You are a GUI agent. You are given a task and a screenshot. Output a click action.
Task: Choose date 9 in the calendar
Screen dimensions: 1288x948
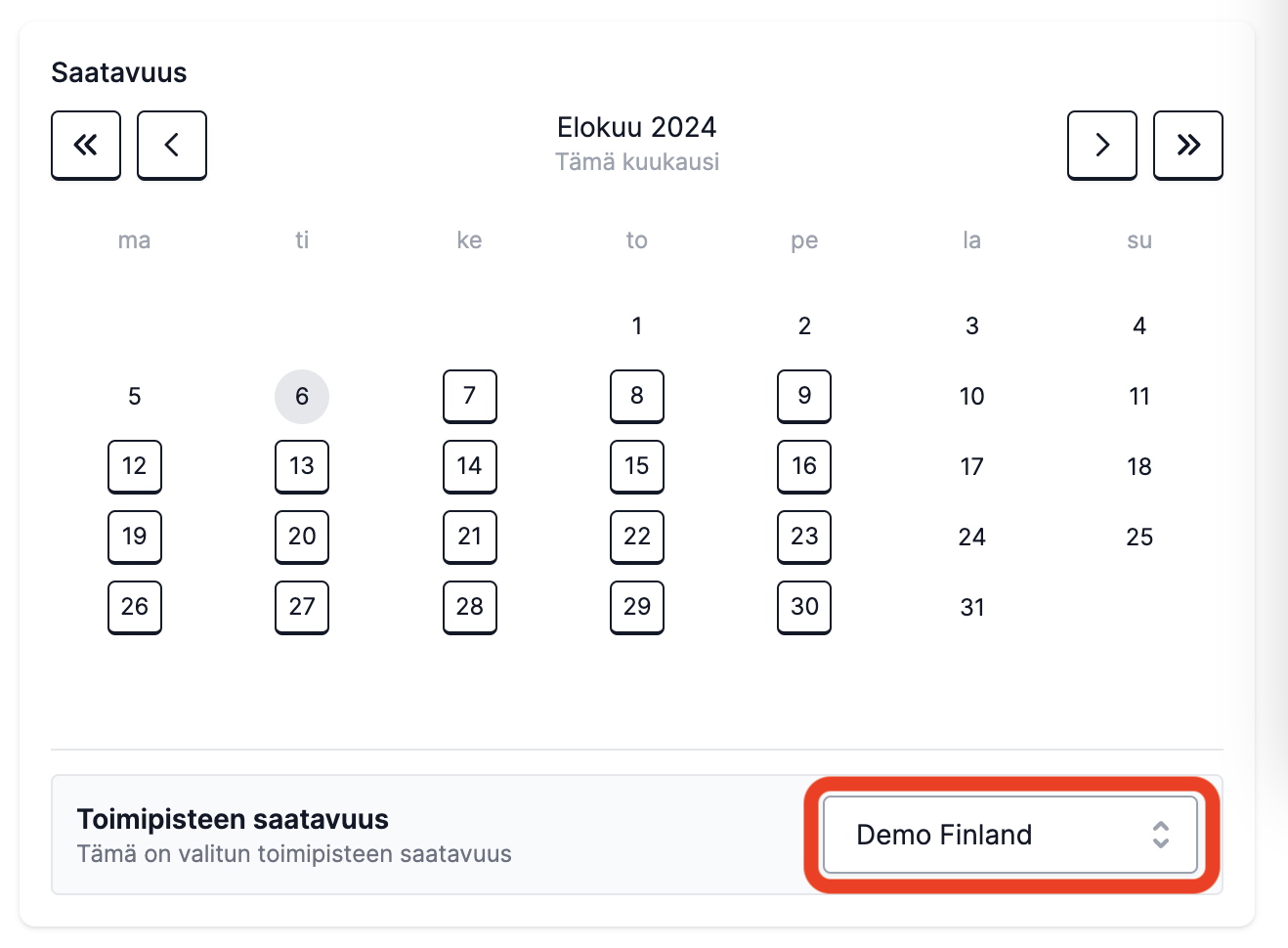(804, 397)
